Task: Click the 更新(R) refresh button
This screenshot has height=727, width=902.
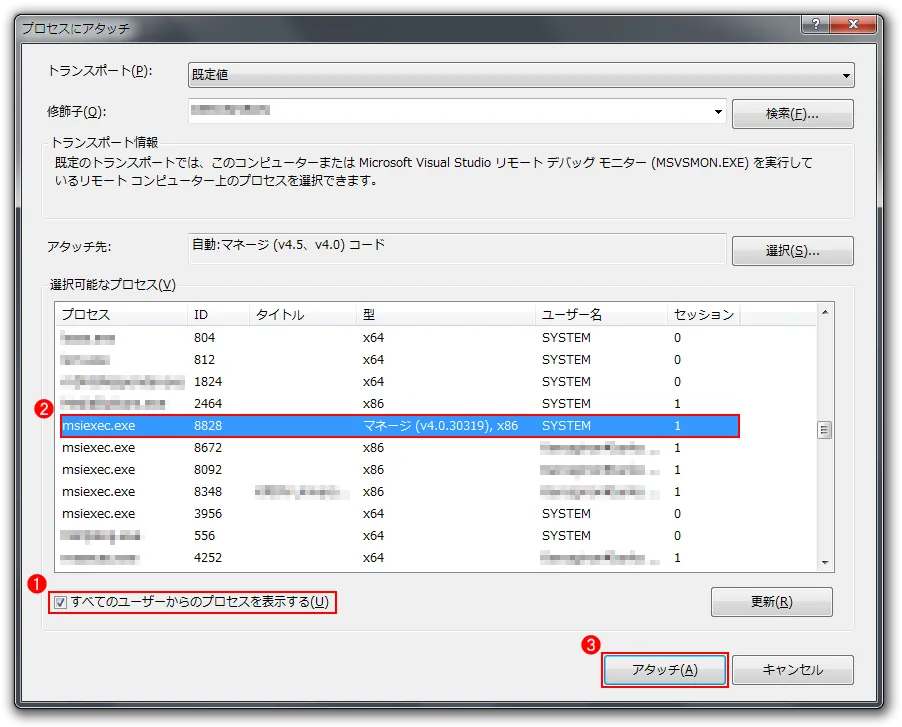Action: pyautogui.click(x=771, y=602)
